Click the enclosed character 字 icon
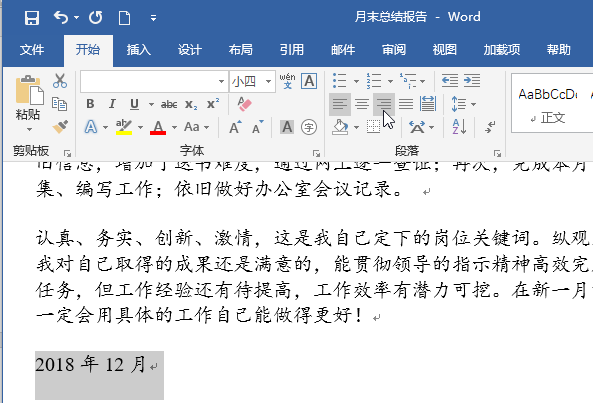The image size is (593, 403). [x=309, y=127]
